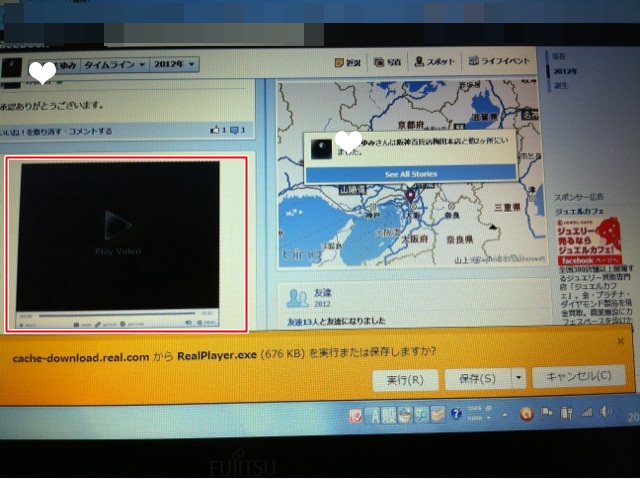
Task: Show hidden tray icons with the up arrow
Action: coord(505,415)
